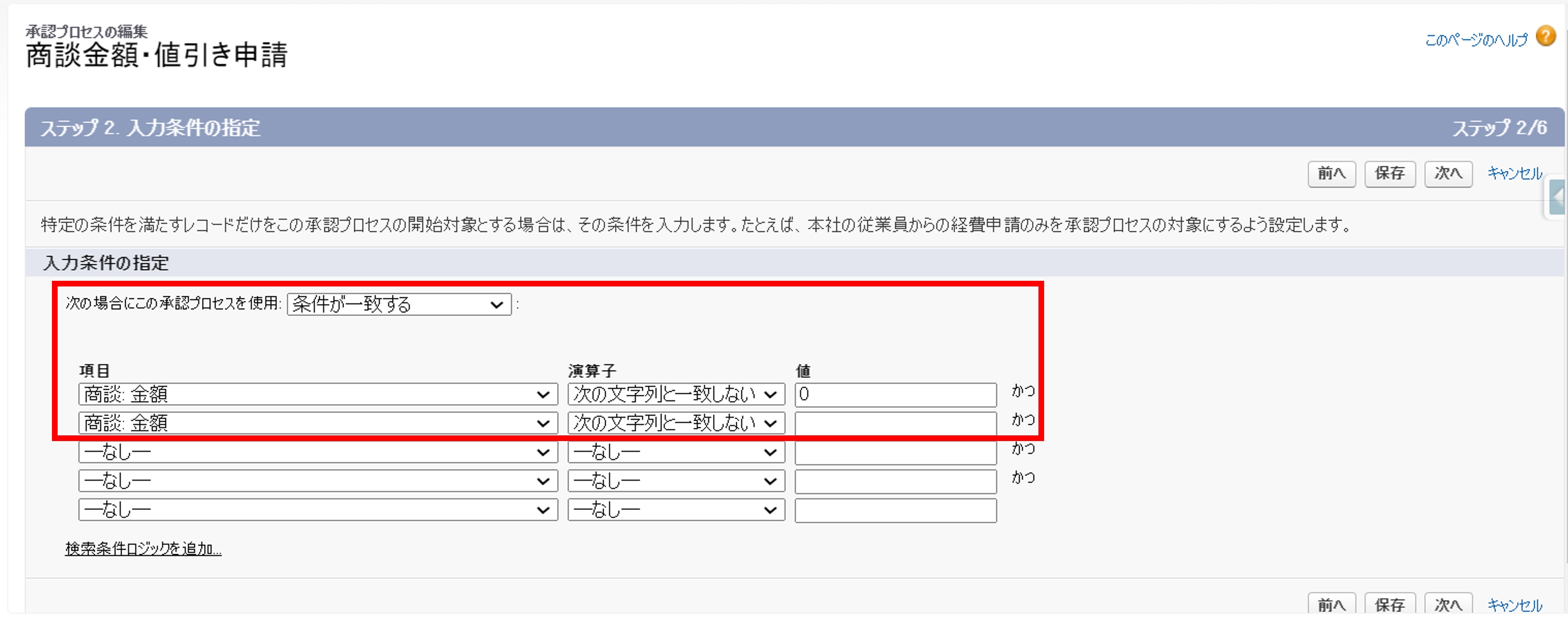Click 検索条件ロジックを追加 link

[x=143, y=549]
